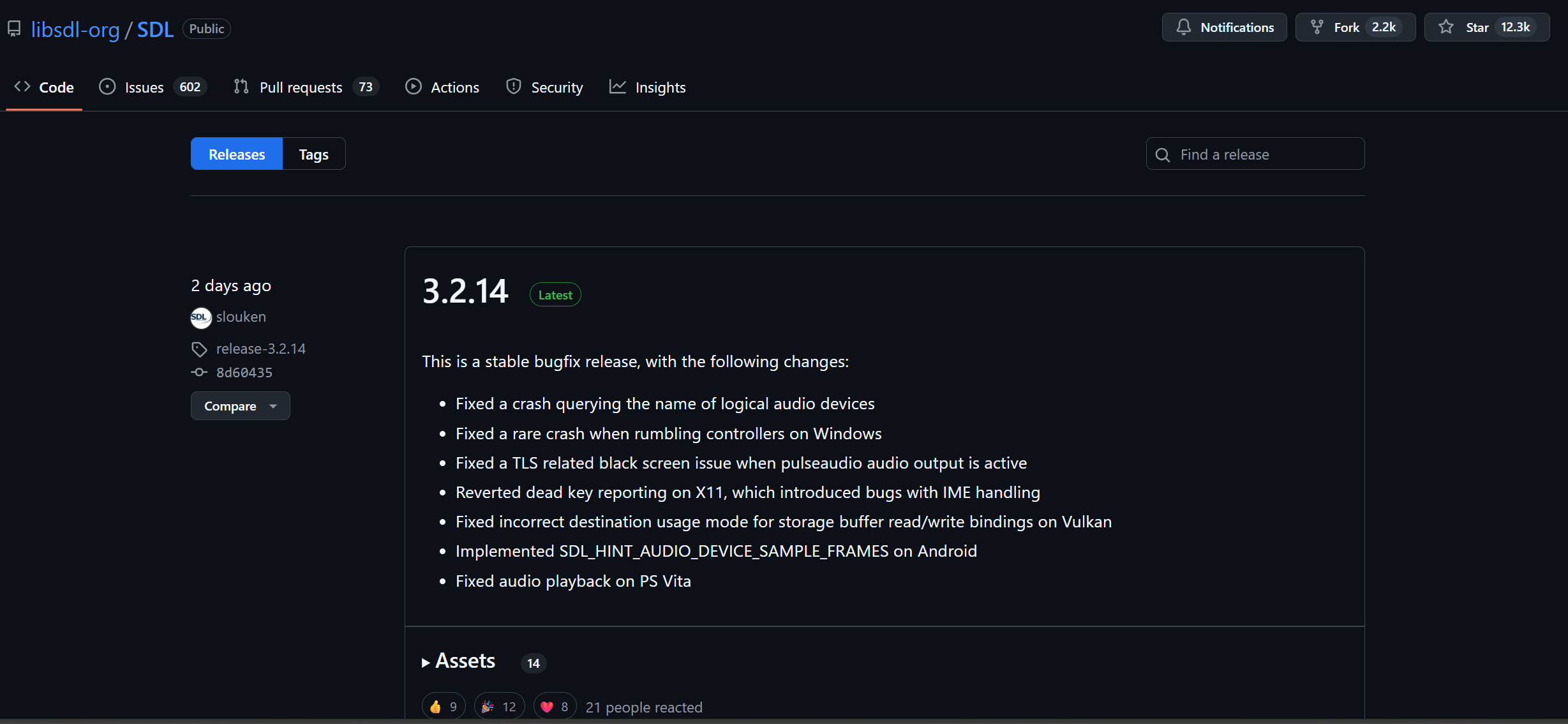The width and height of the screenshot is (1568, 724).
Task: Open the SDL repository link
Action: [x=155, y=29]
